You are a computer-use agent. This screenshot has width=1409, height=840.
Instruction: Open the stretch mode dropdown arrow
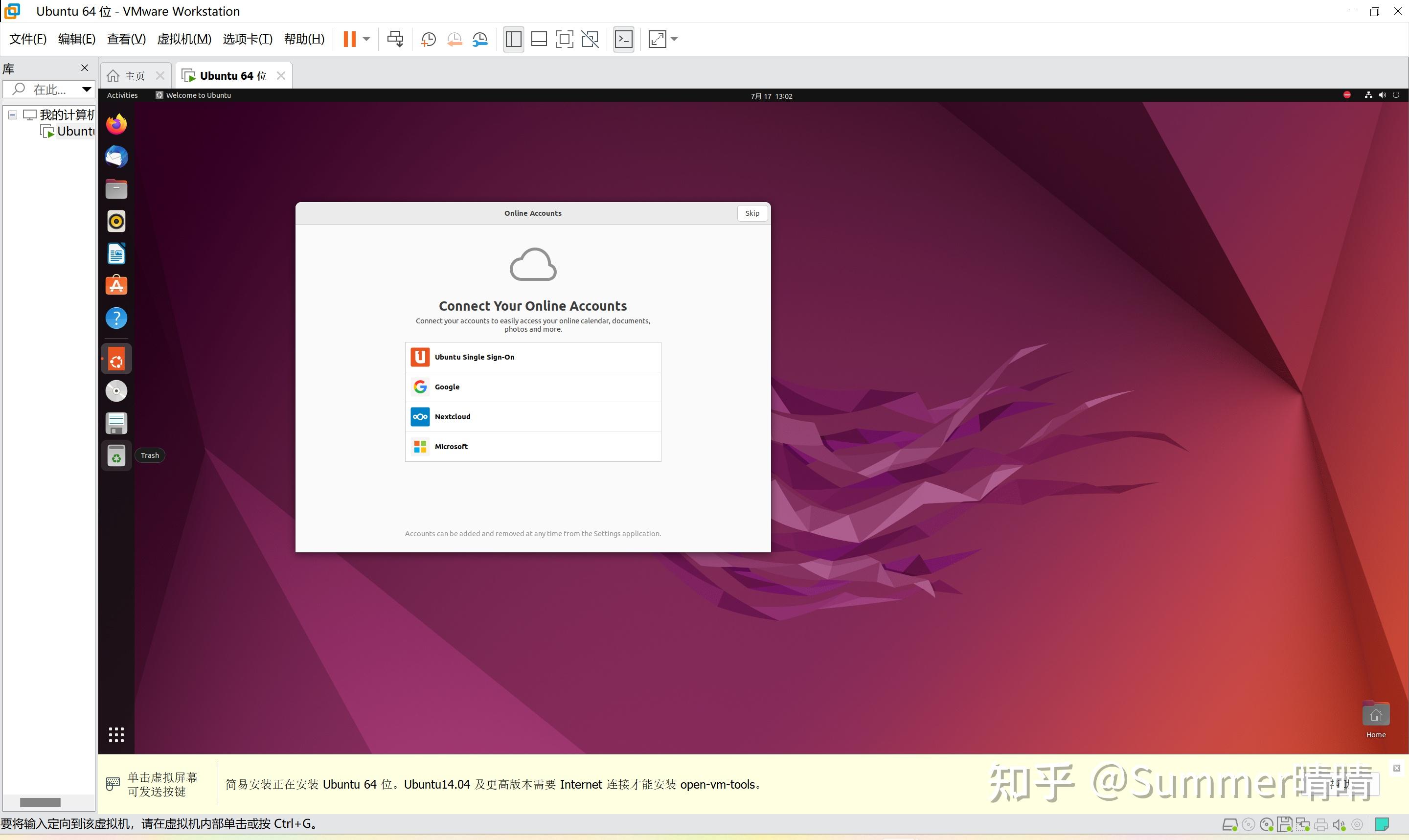click(x=675, y=40)
